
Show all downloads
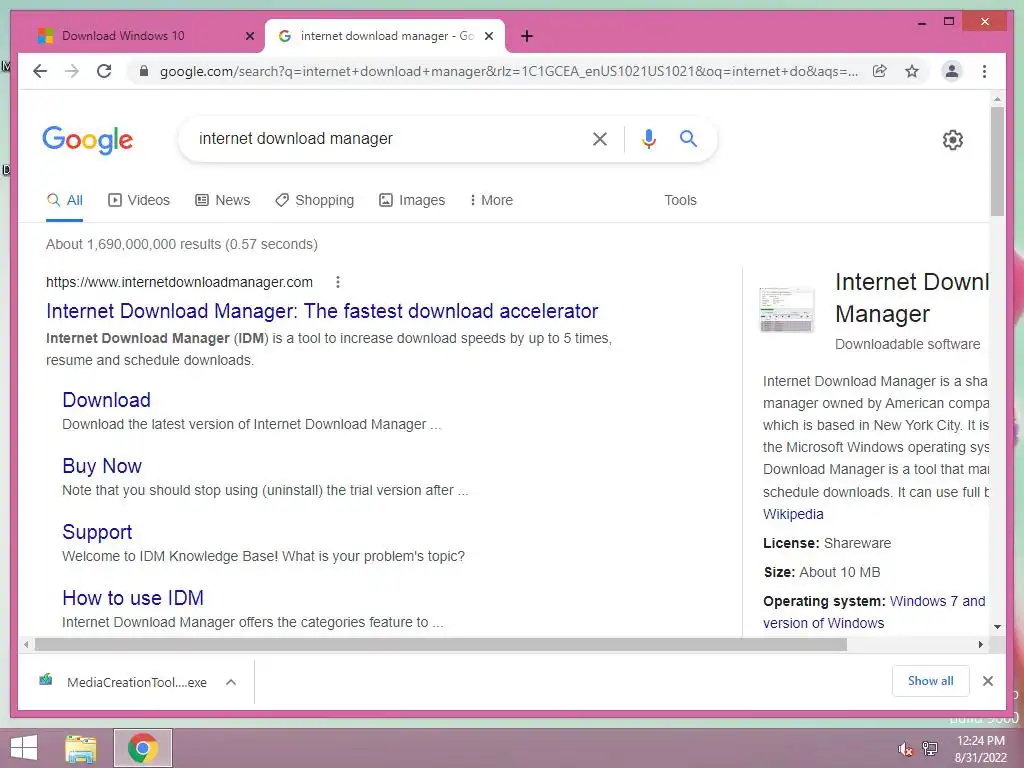(931, 681)
